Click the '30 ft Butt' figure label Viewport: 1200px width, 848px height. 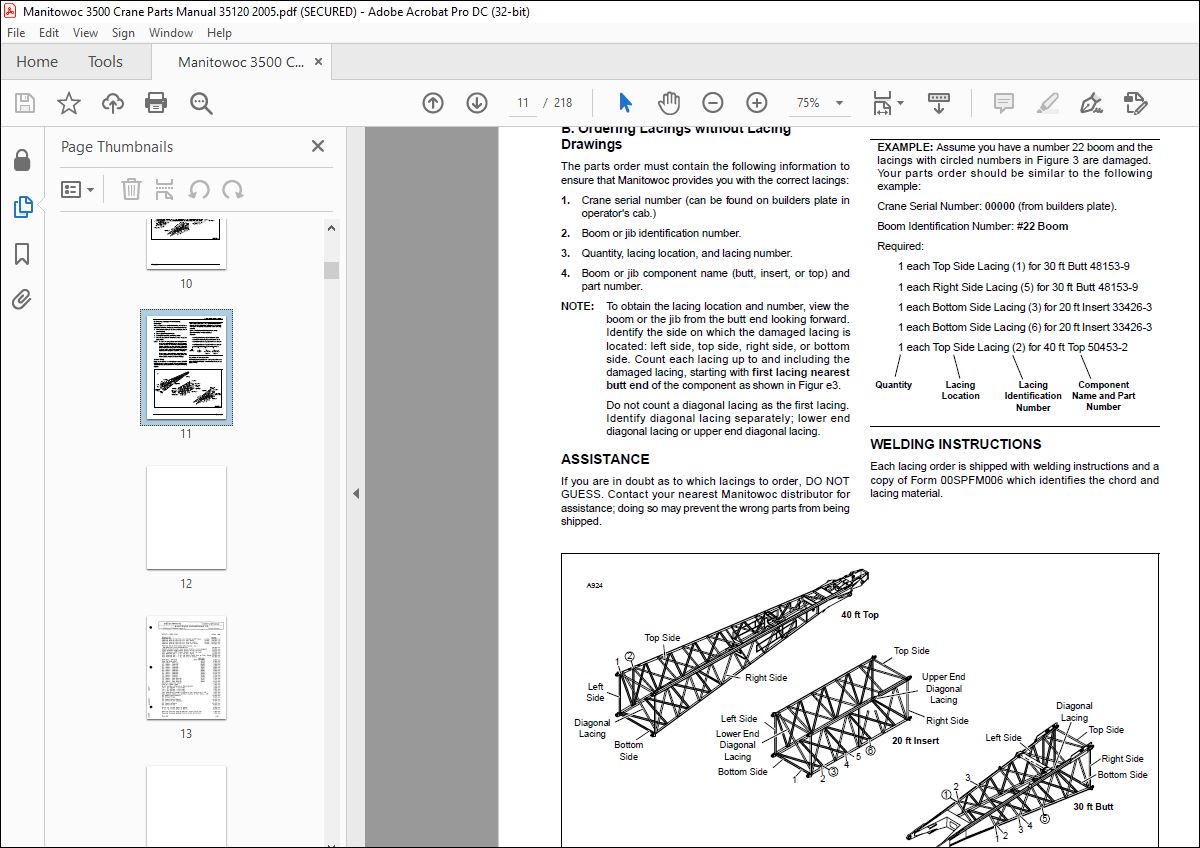[1093, 806]
